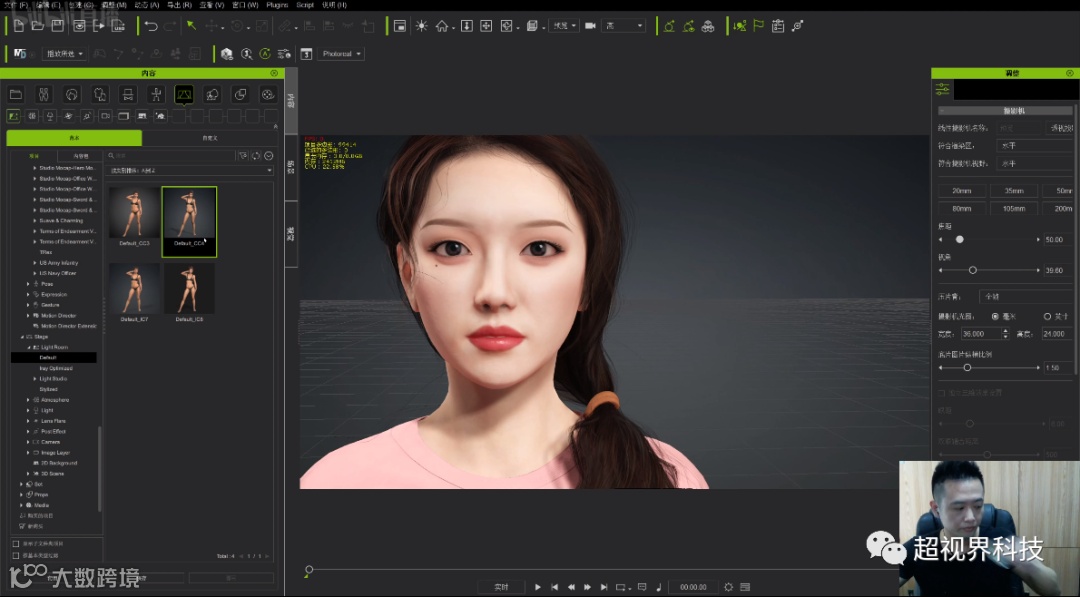Select the inch radio button
The height and width of the screenshot is (597, 1080).
[x=1047, y=316]
